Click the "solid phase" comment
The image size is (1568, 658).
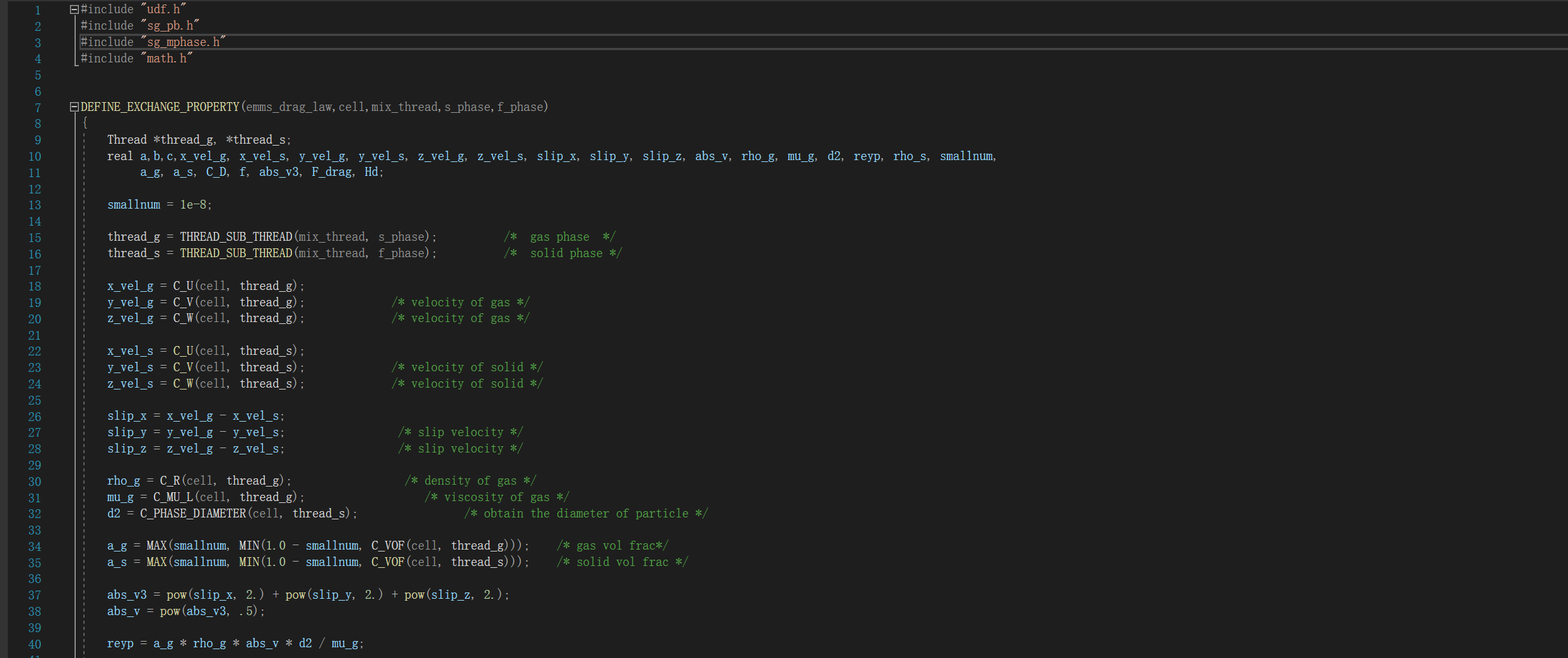pos(566,253)
